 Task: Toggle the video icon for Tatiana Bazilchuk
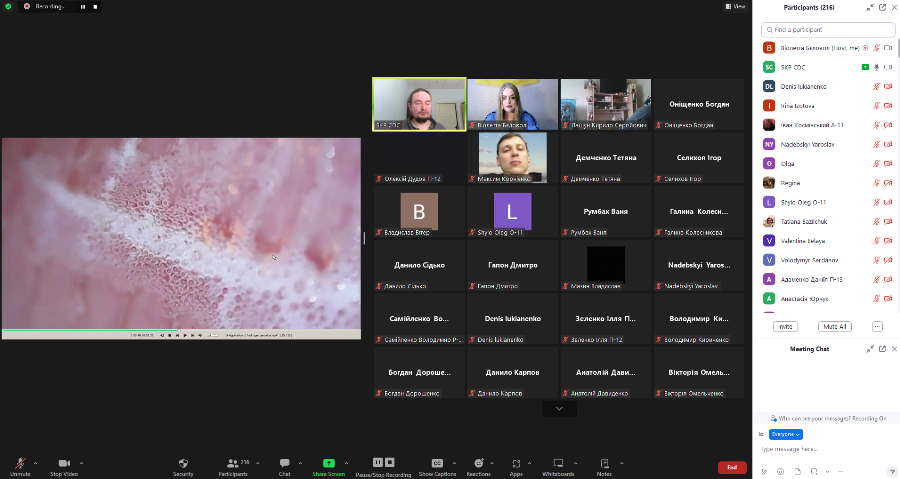(888, 221)
